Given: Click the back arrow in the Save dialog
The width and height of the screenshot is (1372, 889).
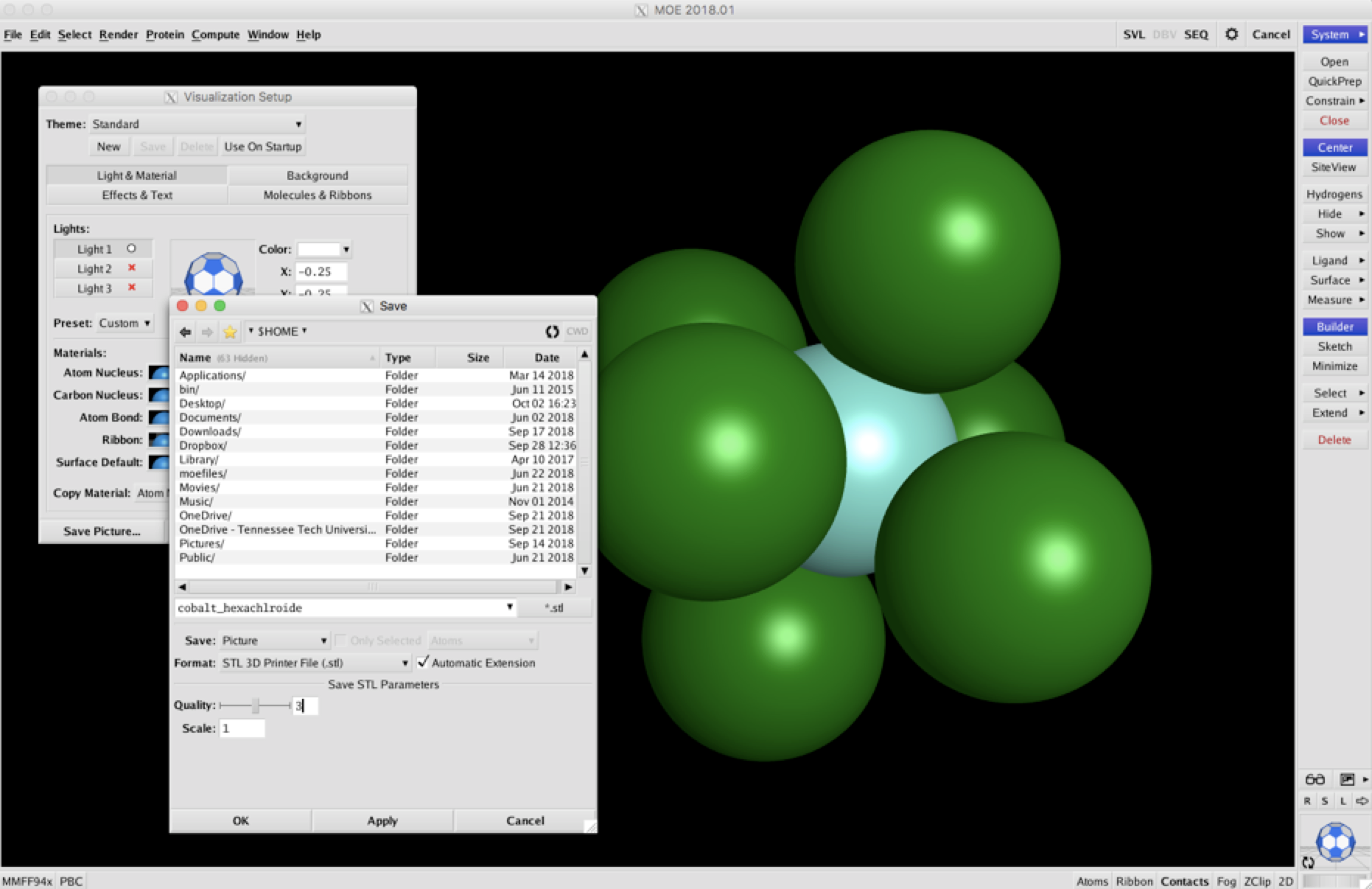Looking at the screenshot, I should click(x=185, y=332).
